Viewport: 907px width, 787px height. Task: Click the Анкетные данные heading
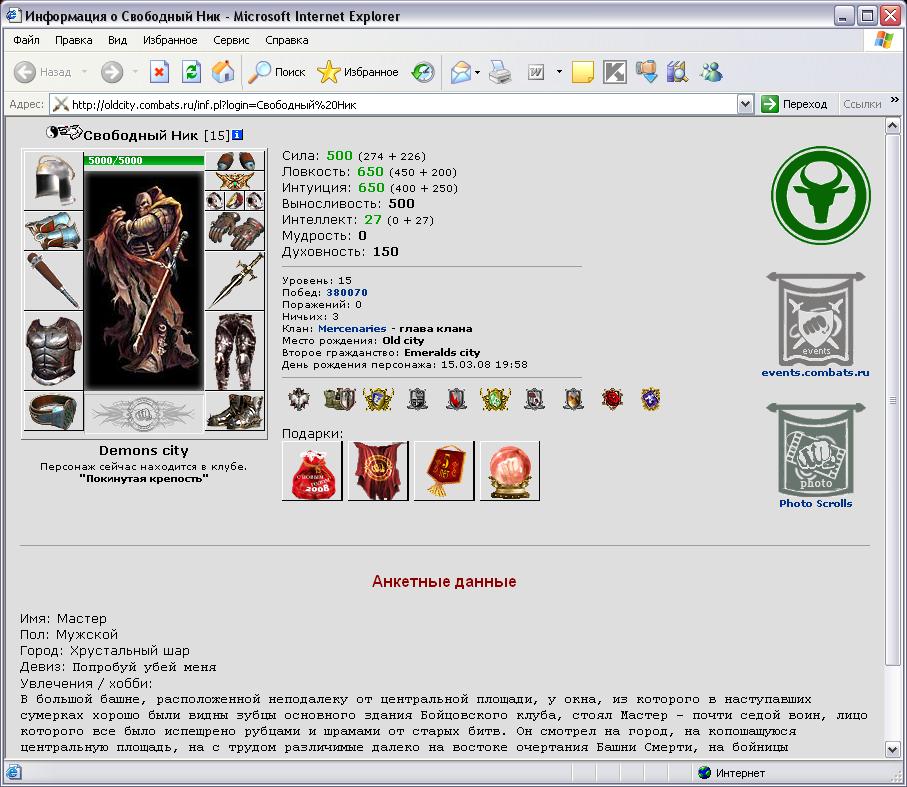coord(444,581)
